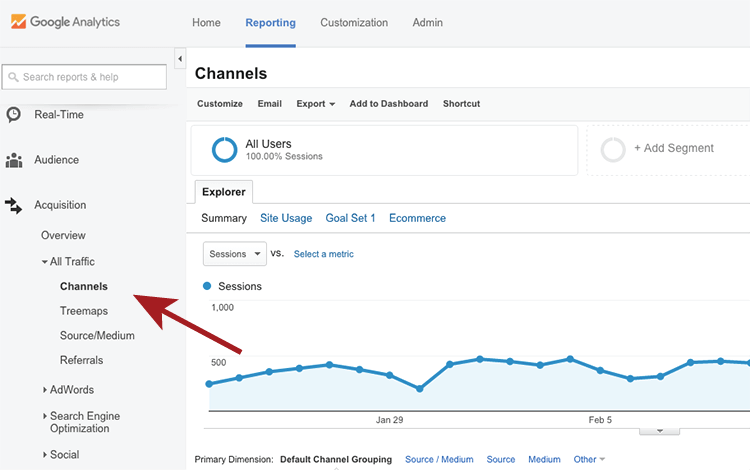Collapse the All Traffic tree section

[x=44, y=262]
